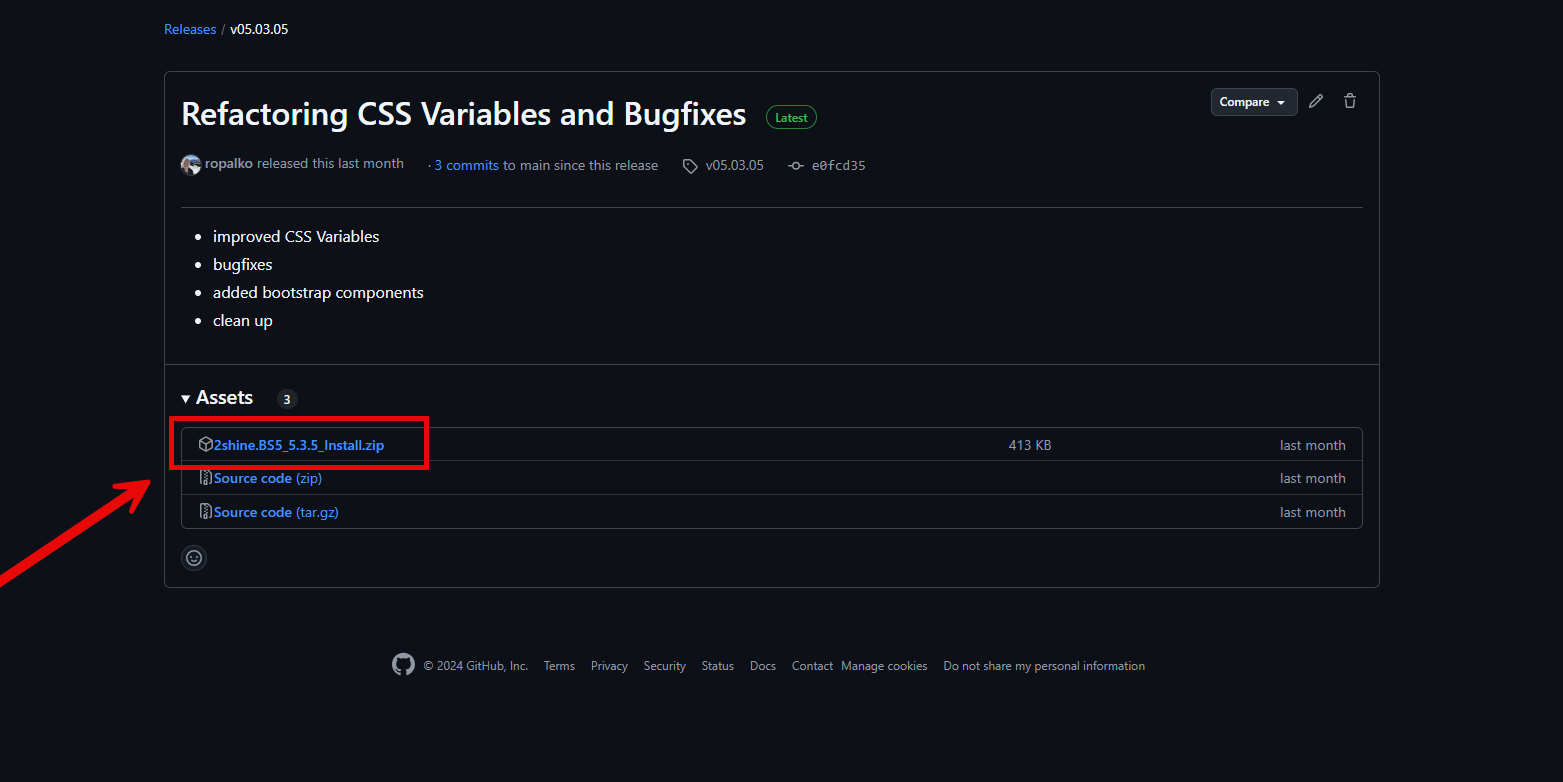Open the Compare dropdown
The image size is (1563, 782).
(1253, 102)
